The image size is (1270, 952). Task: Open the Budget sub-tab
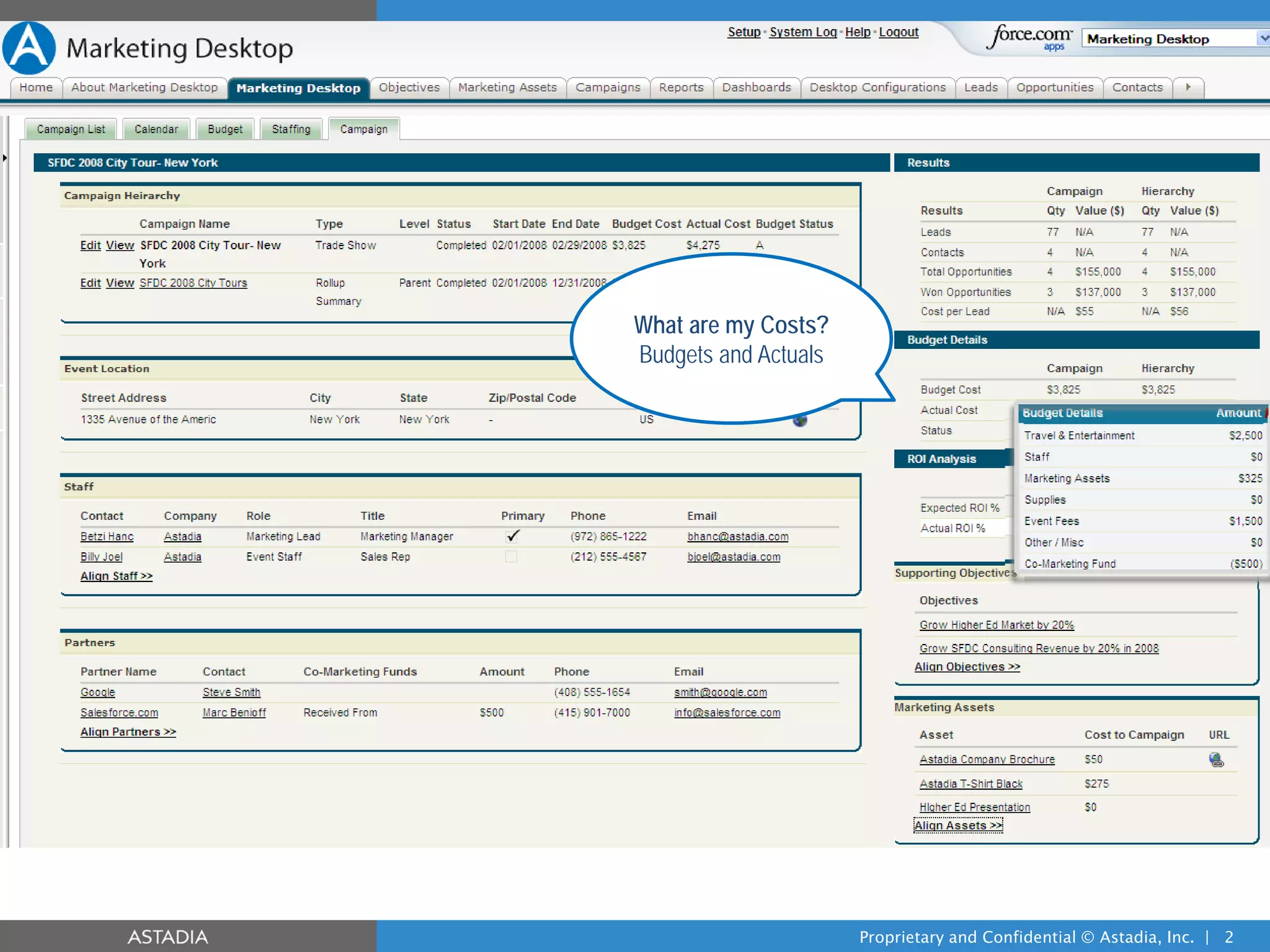pos(225,129)
